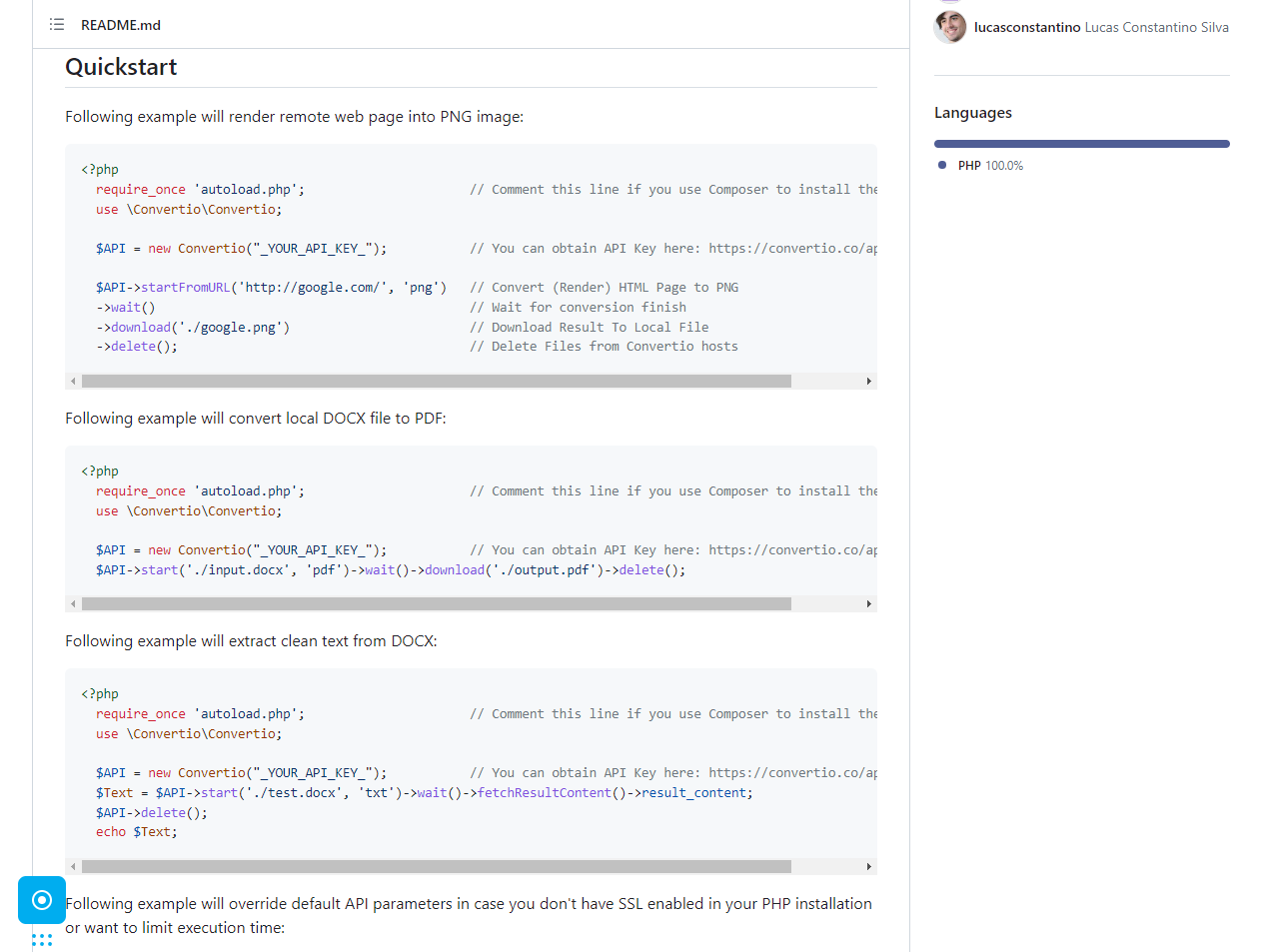Click right scroll arrow under DOCX-to-PDF code
This screenshot has width=1262, height=952.
(x=869, y=604)
